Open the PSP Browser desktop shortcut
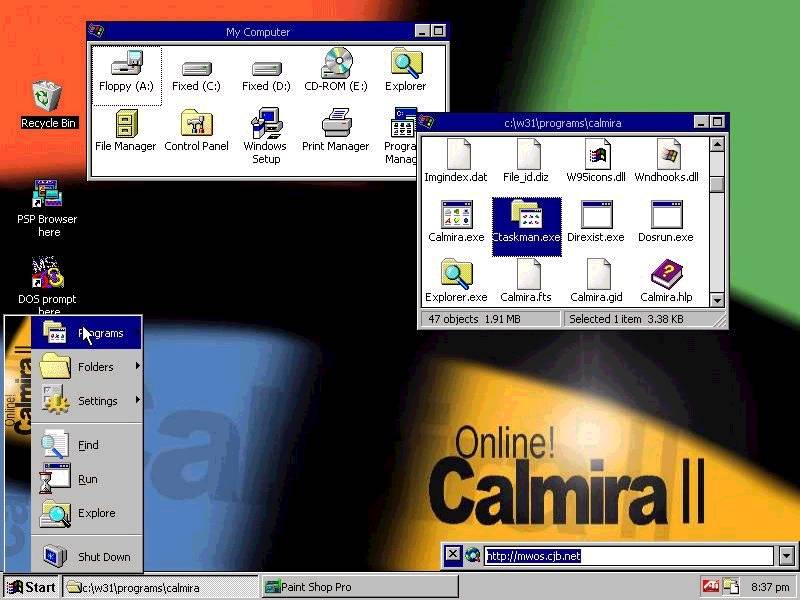This screenshot has width=800, height=600. (x=48, y=196)
